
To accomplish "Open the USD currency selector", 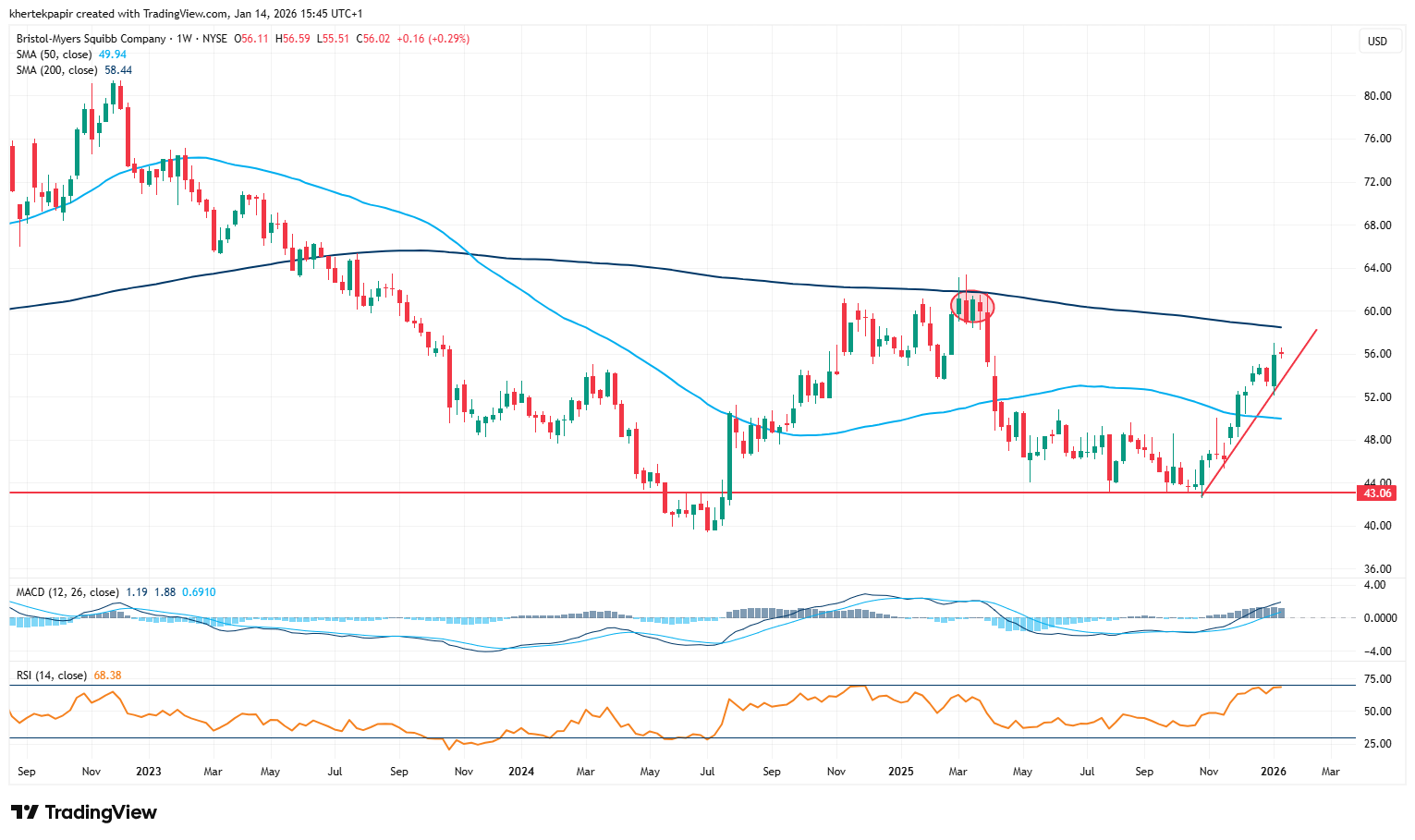I will pyautogui.click(x=1377, y=42).
